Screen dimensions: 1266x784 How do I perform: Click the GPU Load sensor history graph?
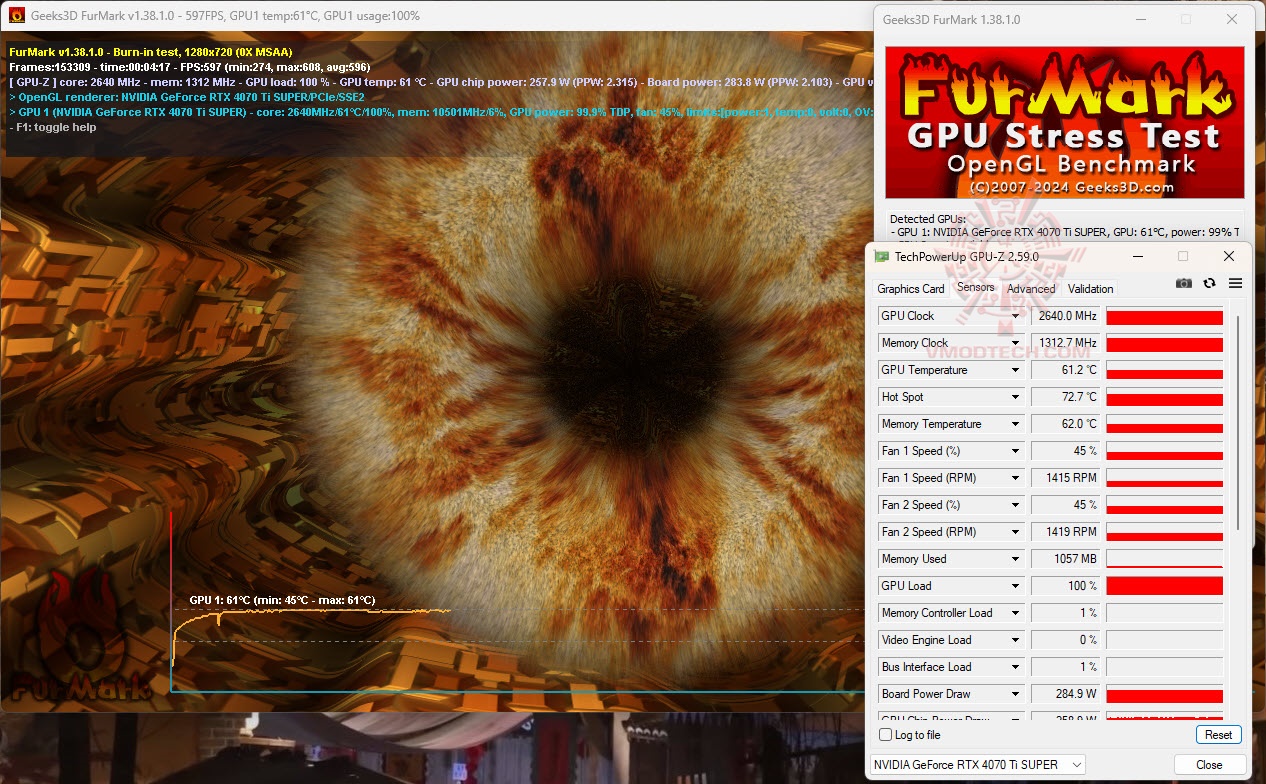click(1164, 586)
